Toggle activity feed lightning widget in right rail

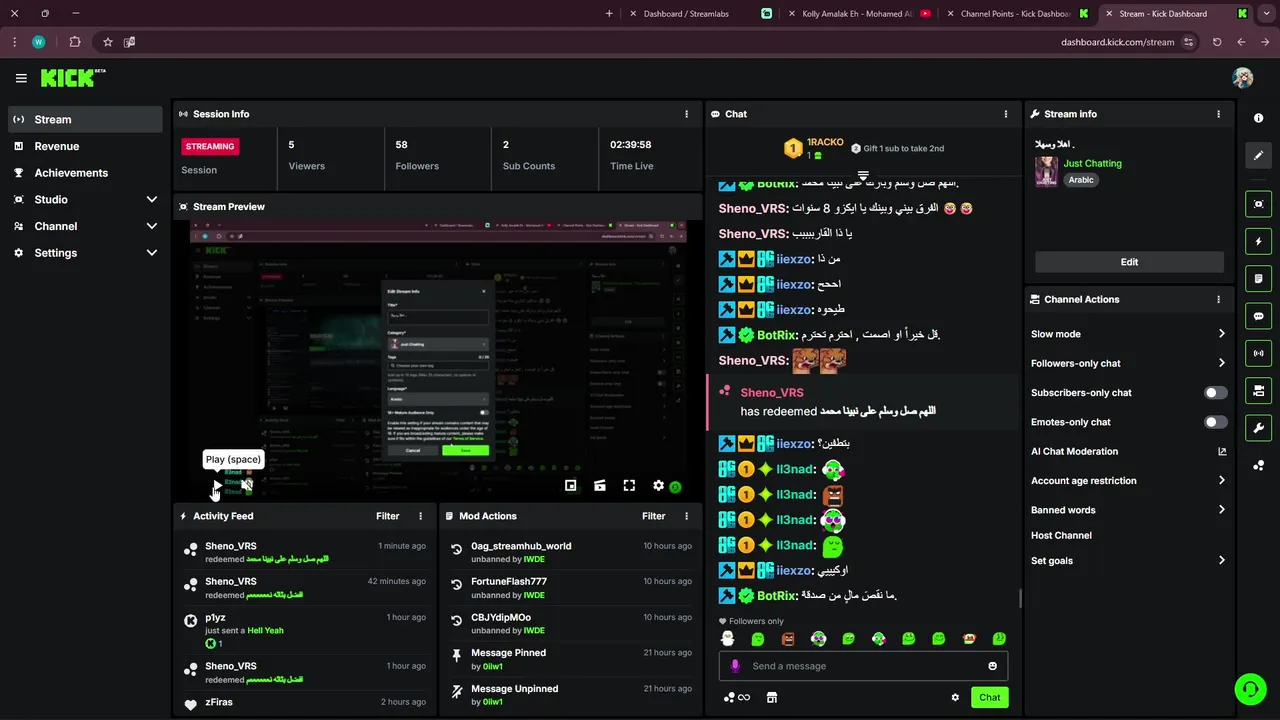(x=1258, y=241)
